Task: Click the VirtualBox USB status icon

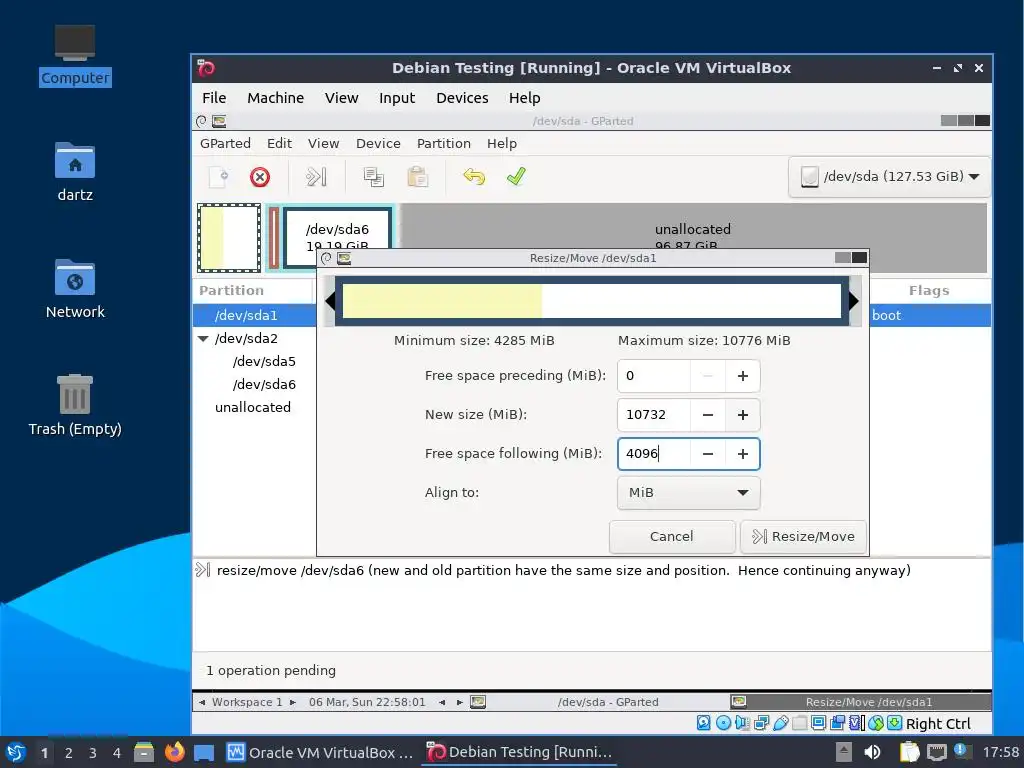Action: click(x=780, y=723)
